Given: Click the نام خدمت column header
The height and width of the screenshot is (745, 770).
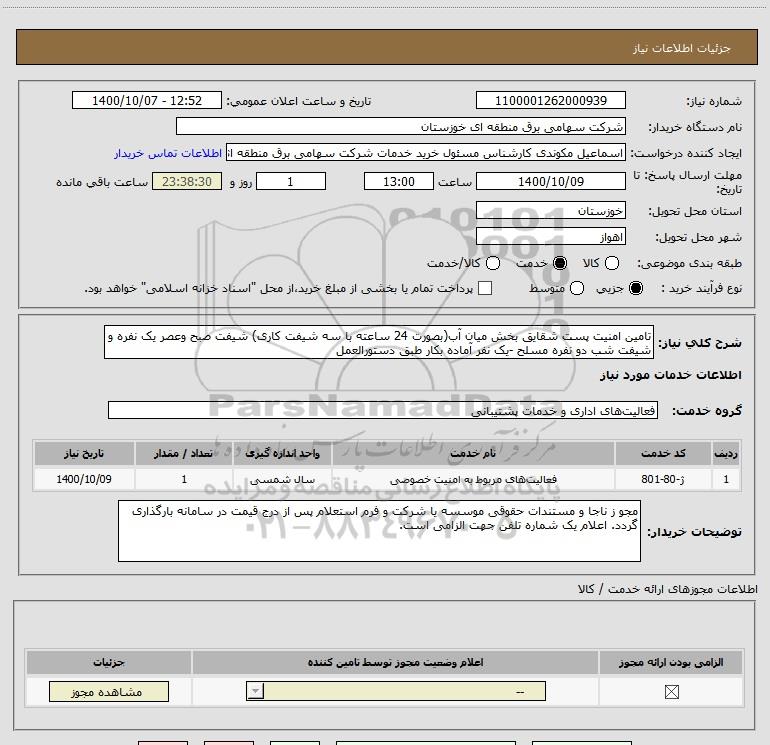Looking at the screenshot, I should coord(473,453).
